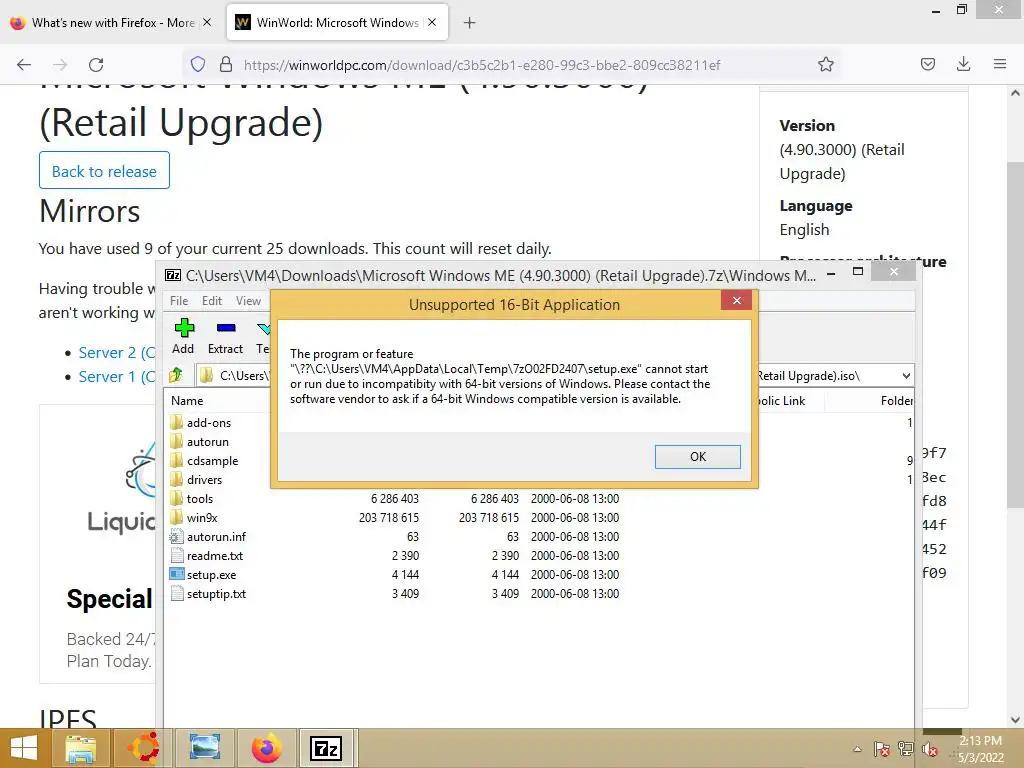Close the What's new with Firefox tab
1024x768 pixels.
pyautogui.click(x=207, y=22)
